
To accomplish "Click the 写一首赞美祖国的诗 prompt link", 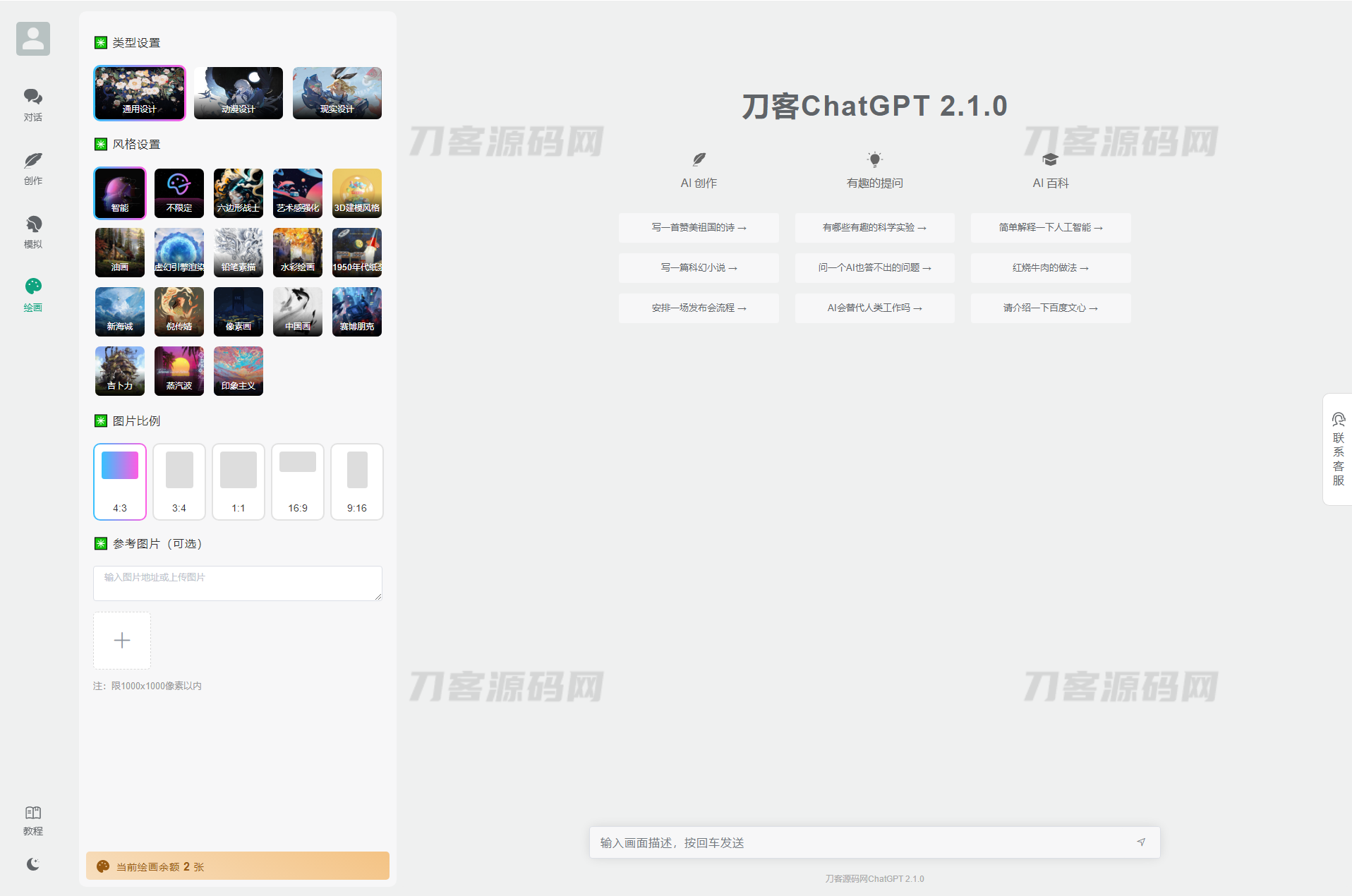I will [698, 227].
